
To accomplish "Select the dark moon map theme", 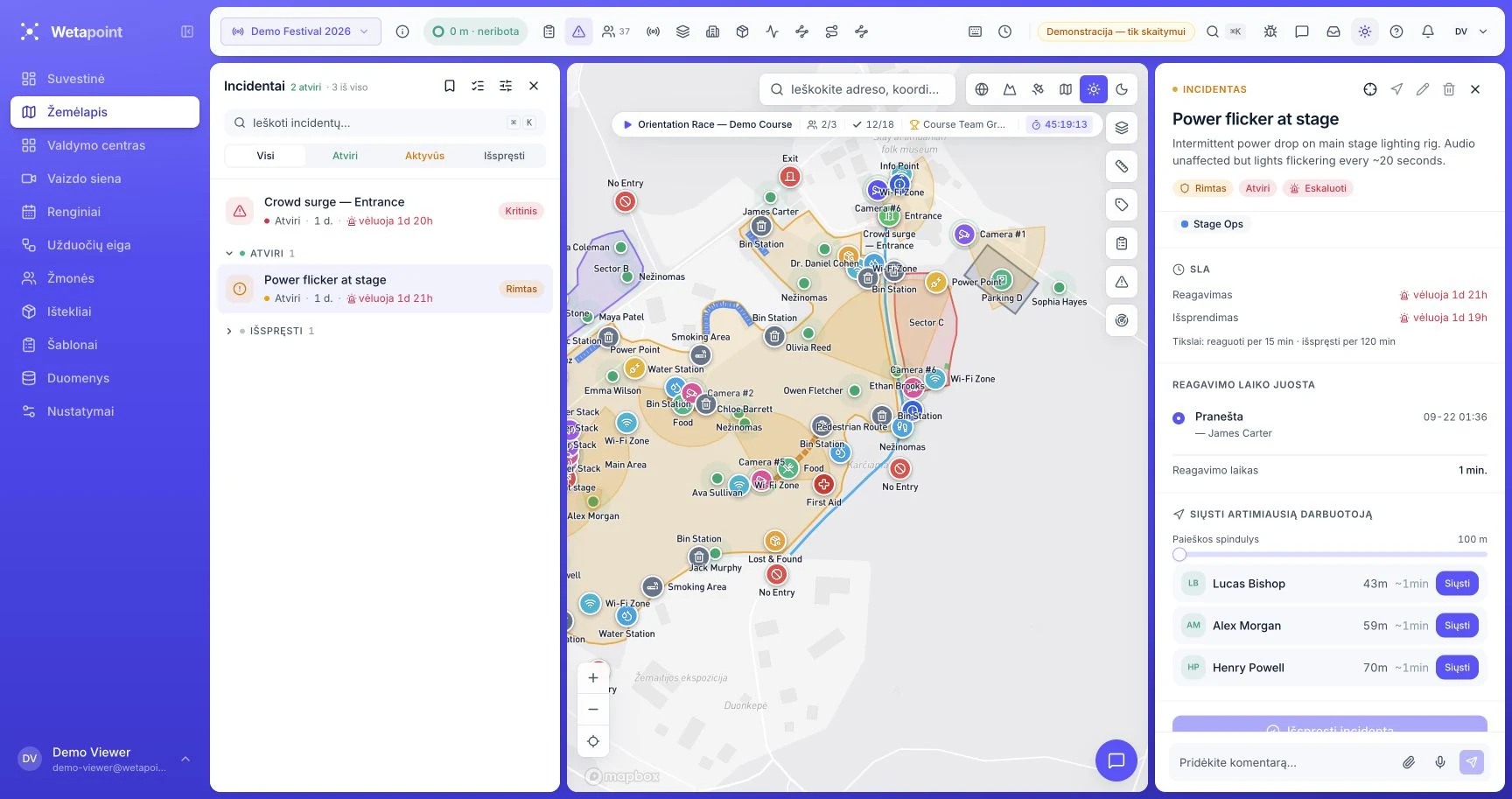I will click(1122, 89).
